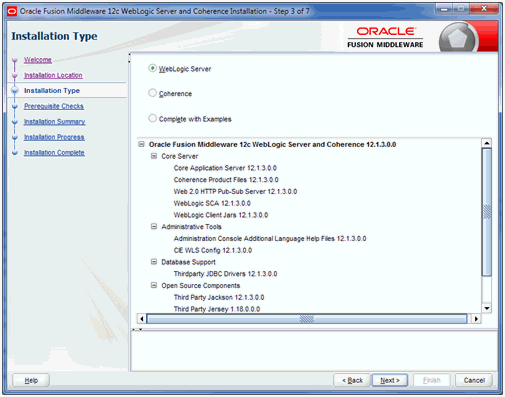Click the Installation Type step bullet icon

point(15,90)
